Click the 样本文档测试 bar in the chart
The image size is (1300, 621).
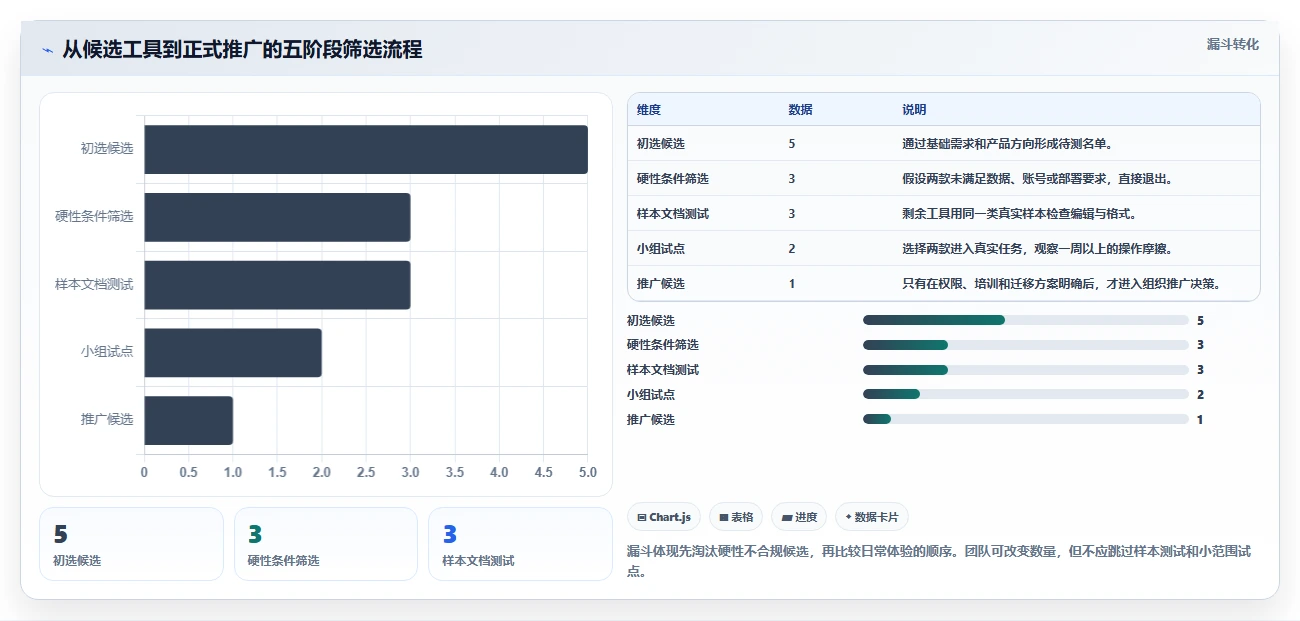277,285
